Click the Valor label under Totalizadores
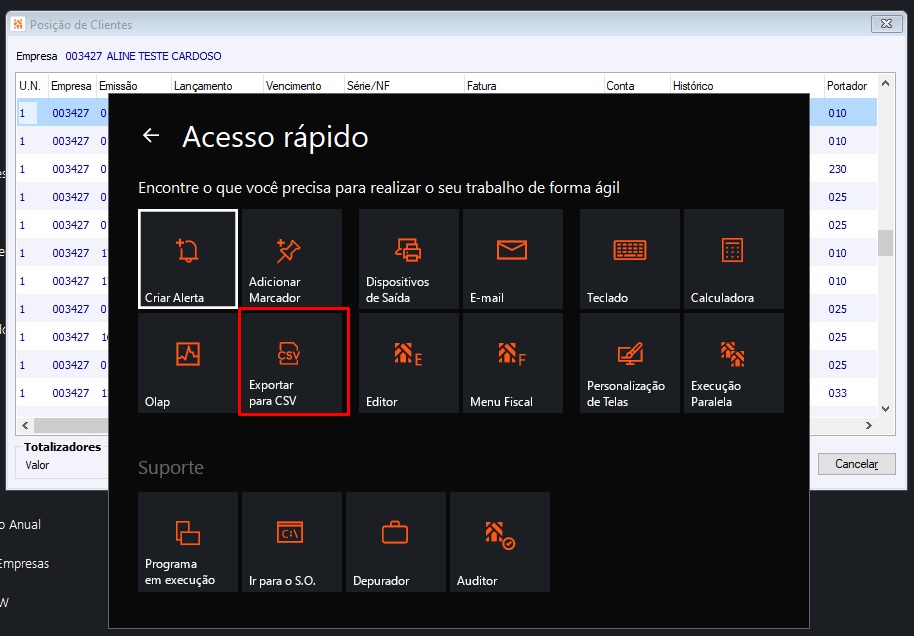This screenshot has height=636, width=914. [37, 465]
